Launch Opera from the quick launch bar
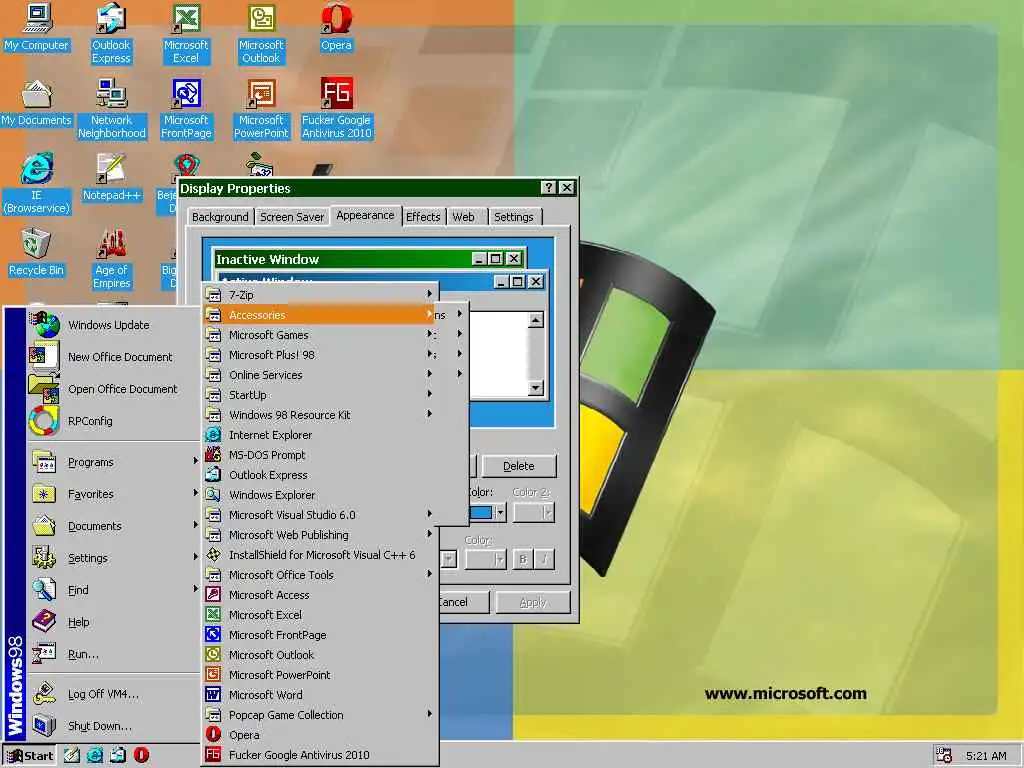The image size is (1024, 768). click(x=141, y=755)
